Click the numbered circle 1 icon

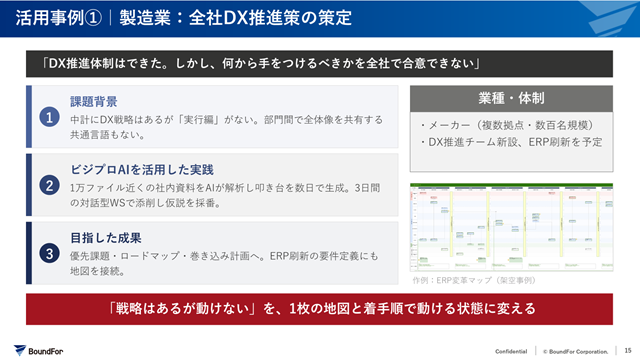[x=49, y=117]
